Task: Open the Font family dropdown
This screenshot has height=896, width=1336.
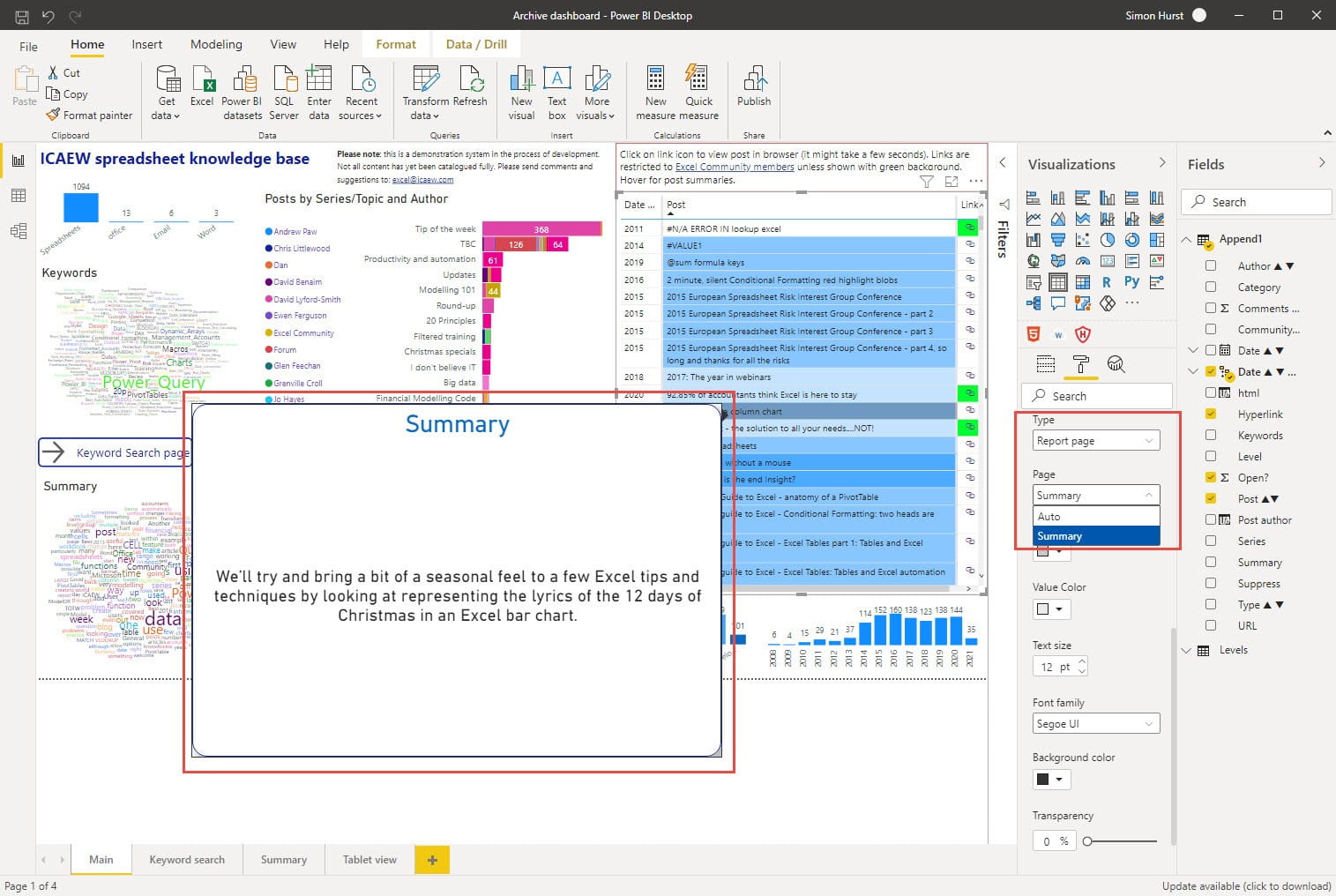Action: tap(1095, 723)
